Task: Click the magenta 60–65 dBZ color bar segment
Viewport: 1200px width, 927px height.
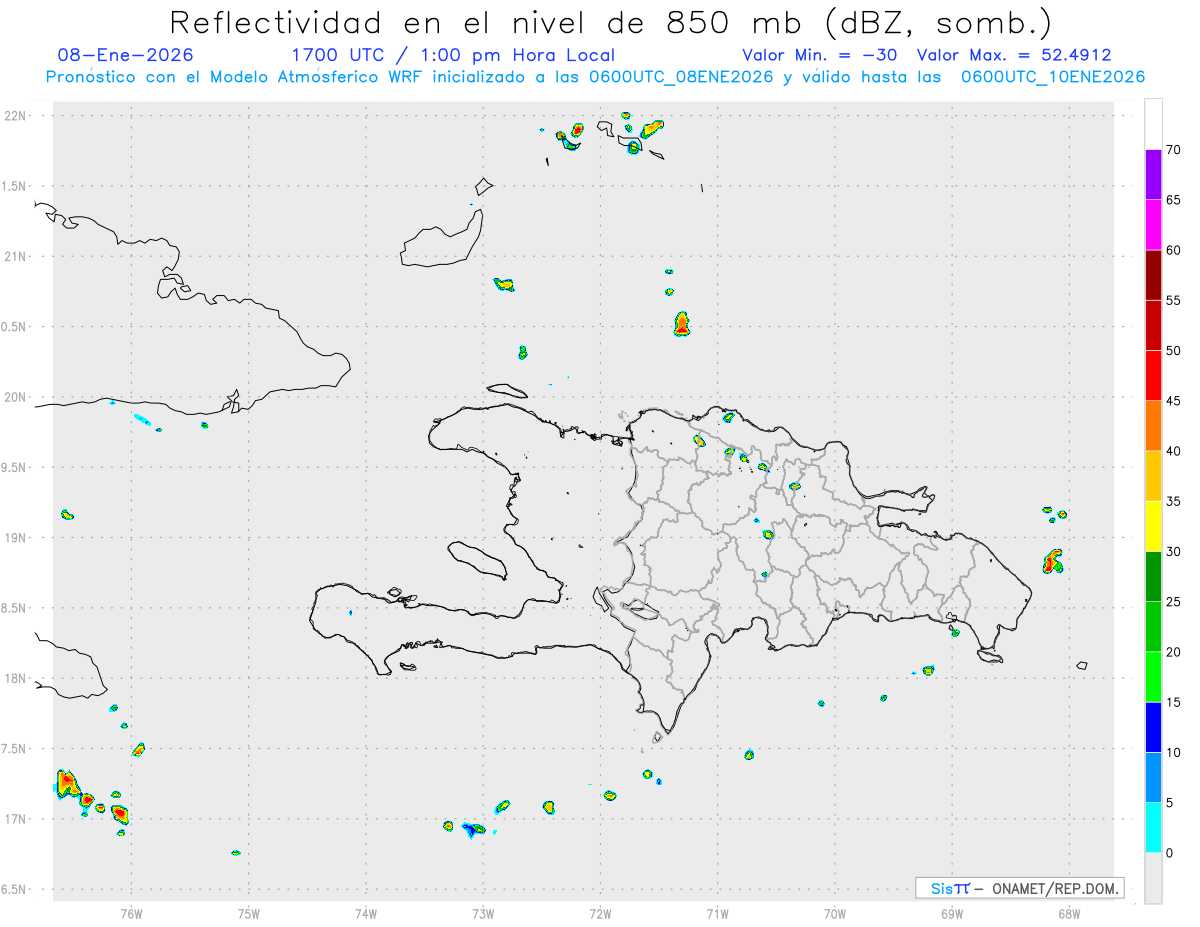Action: pos(1153,225)
